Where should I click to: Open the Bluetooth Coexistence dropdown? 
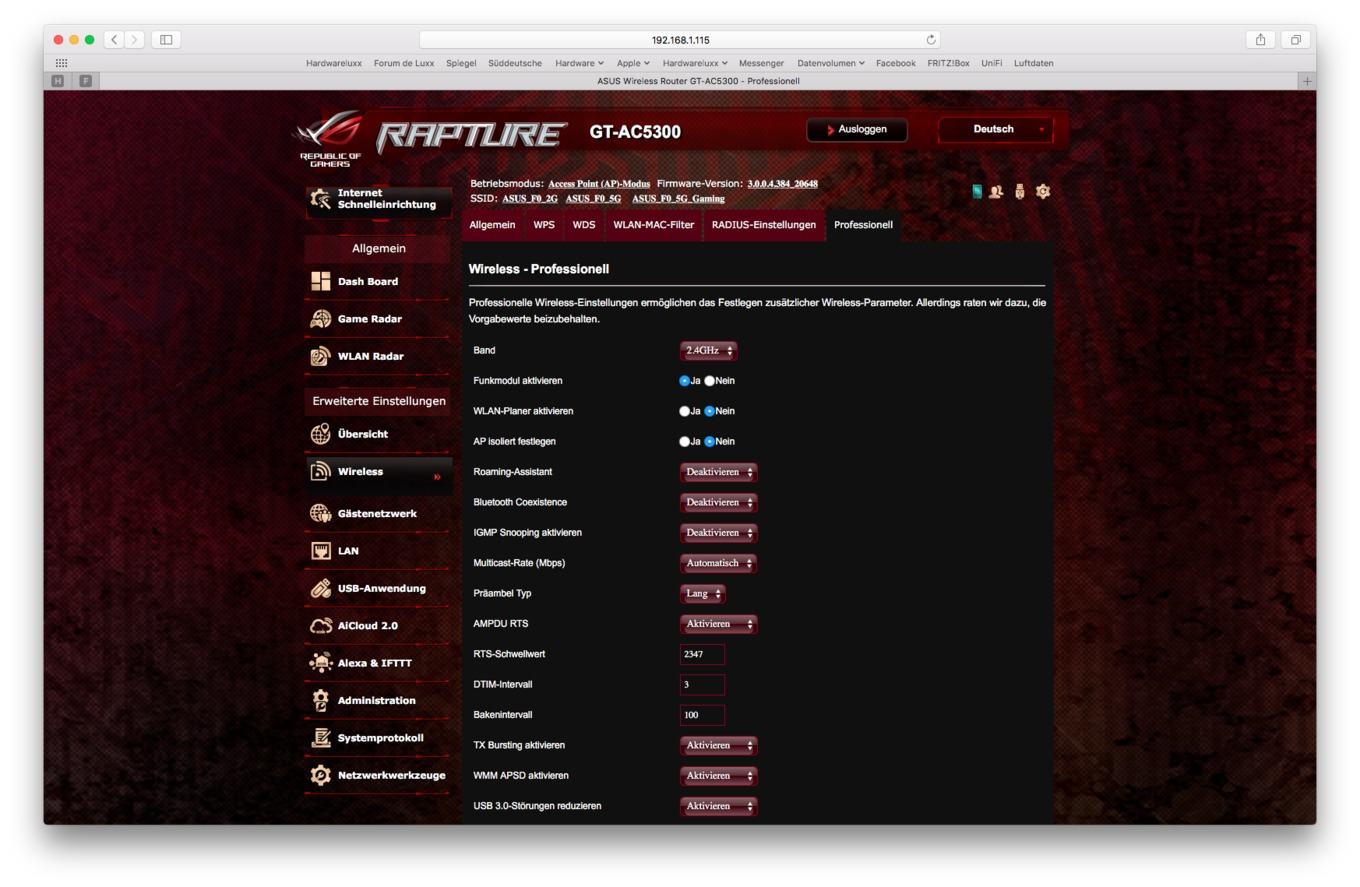click(x=719, y=502)
